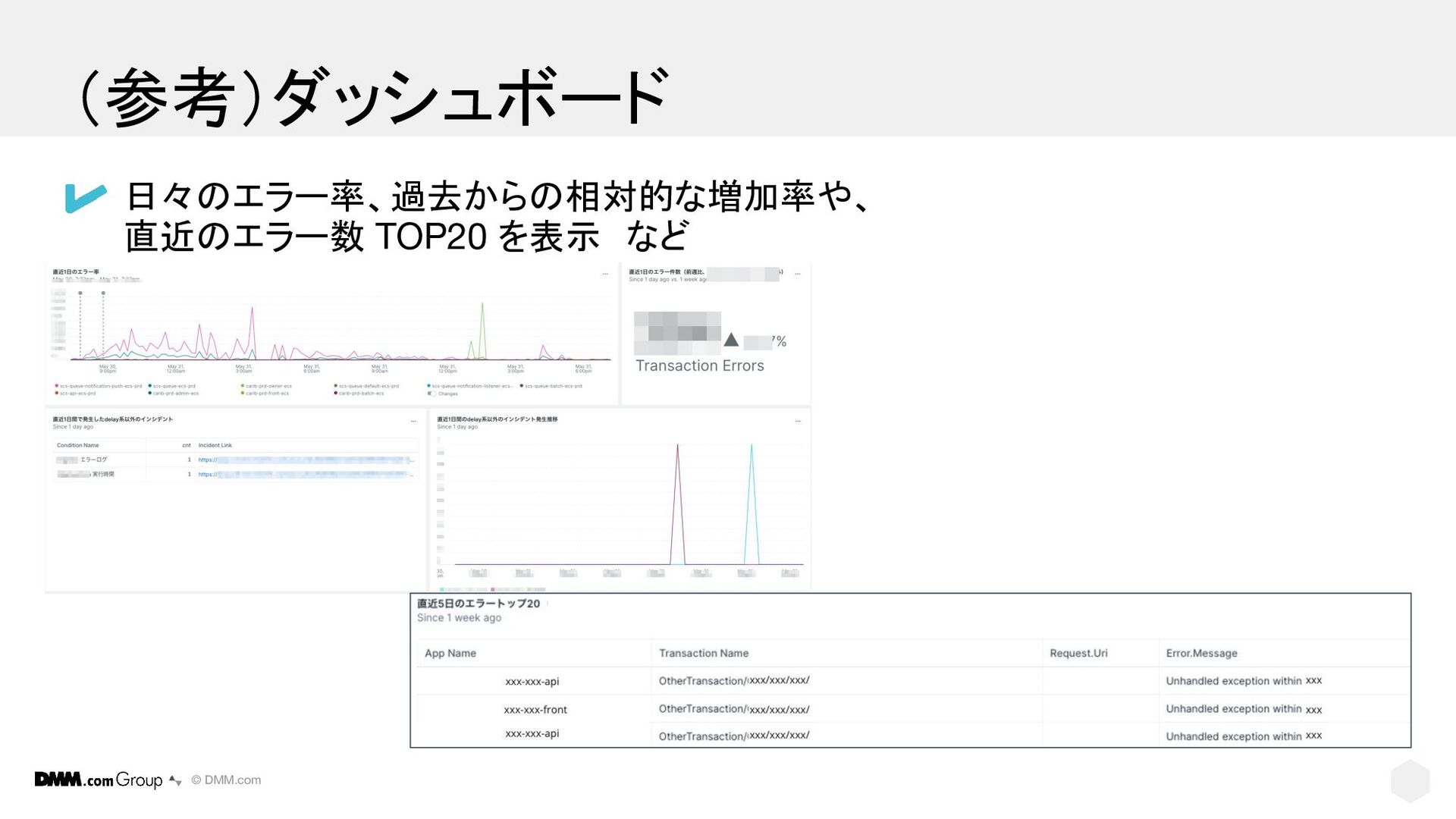Click the Error.Message column header
This screenshot has height=819, width=1456.
point(1201,653)
